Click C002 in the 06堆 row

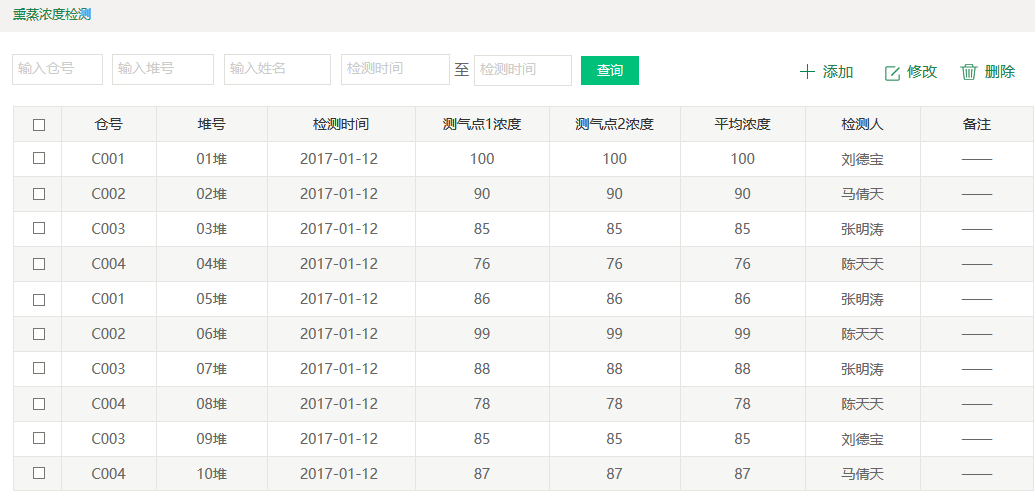tap(108, 334)
